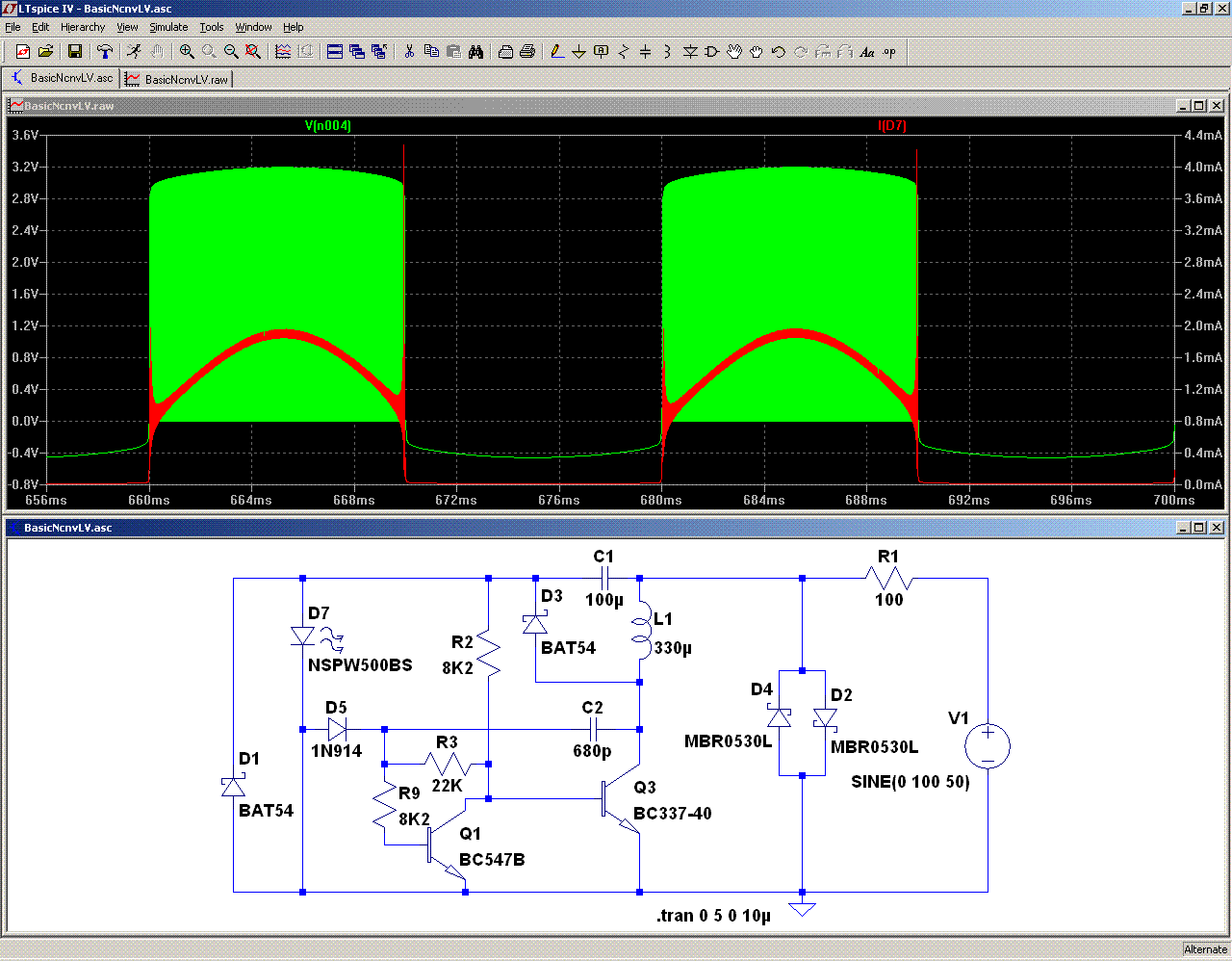The height and width of the screenshot is (961, 1232).
Task: Click the Zoom In magnifier icon
Action: [187, 51]
